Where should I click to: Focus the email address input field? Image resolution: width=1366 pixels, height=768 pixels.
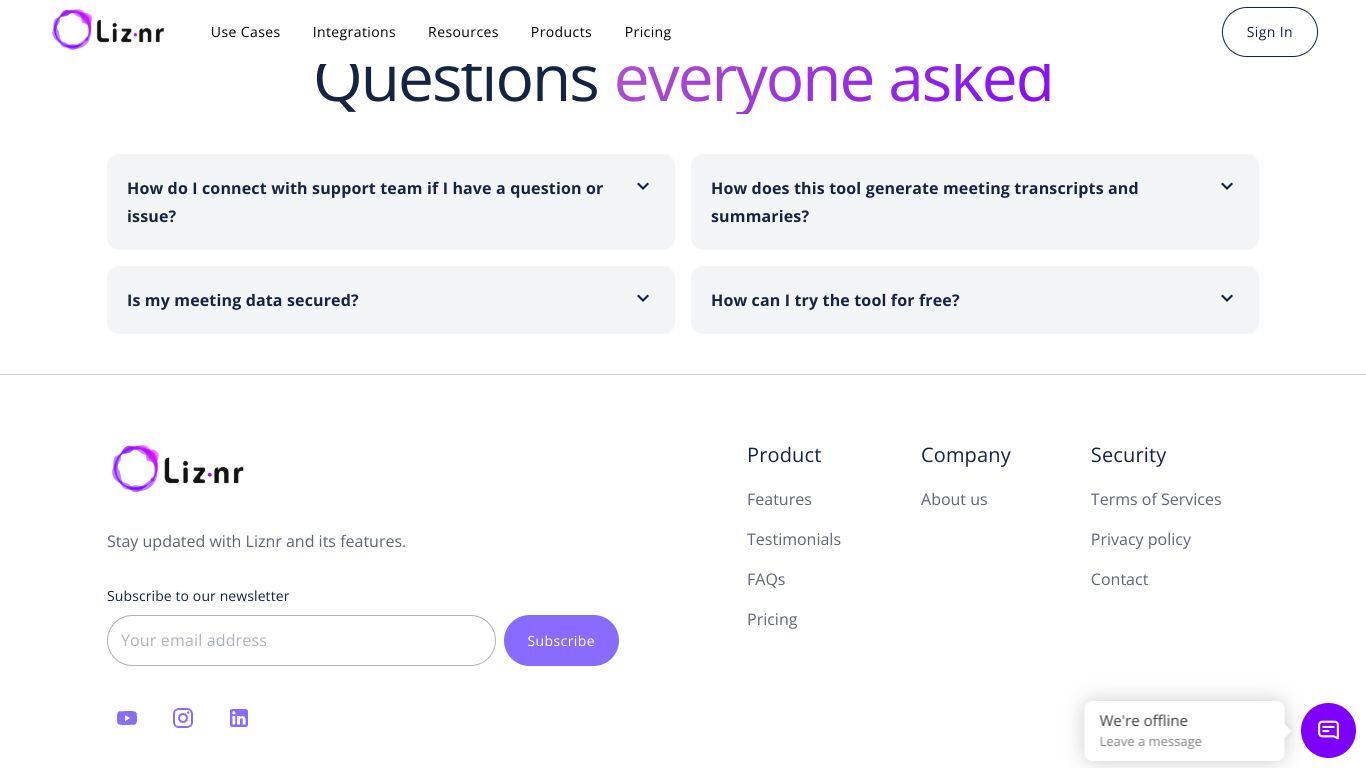[301, 640]
